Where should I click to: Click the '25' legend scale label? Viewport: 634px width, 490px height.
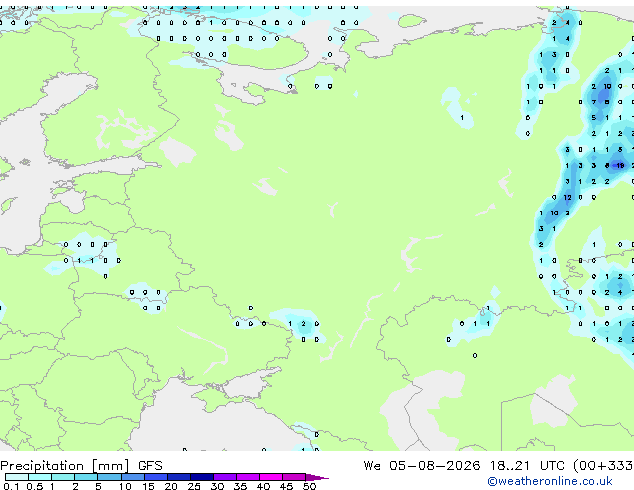[194, 486]
